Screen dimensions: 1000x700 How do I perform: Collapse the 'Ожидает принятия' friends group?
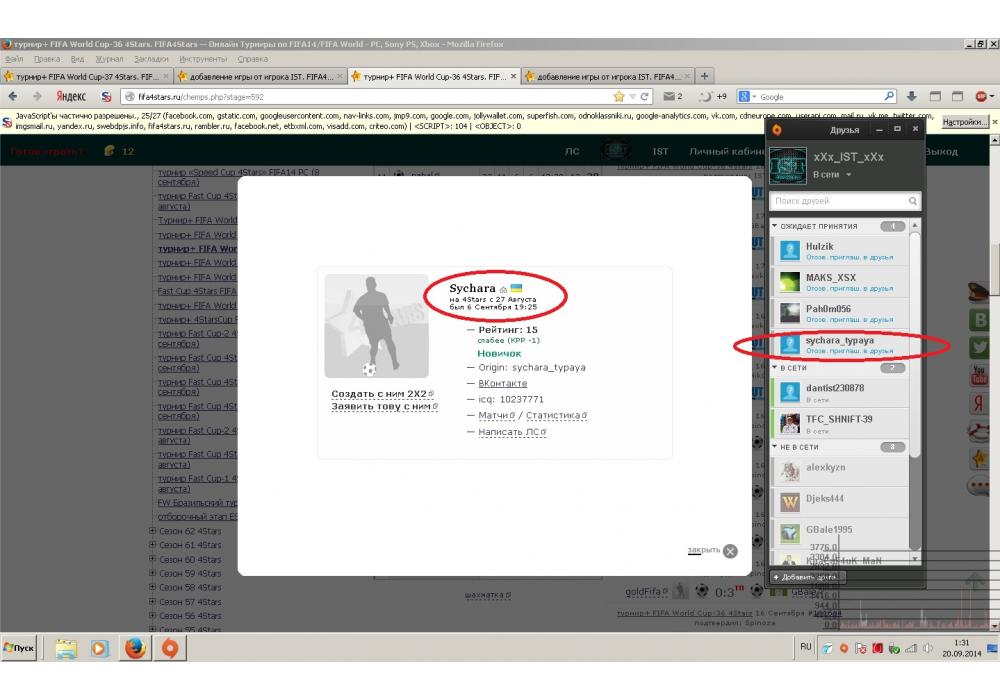(775, 226)
